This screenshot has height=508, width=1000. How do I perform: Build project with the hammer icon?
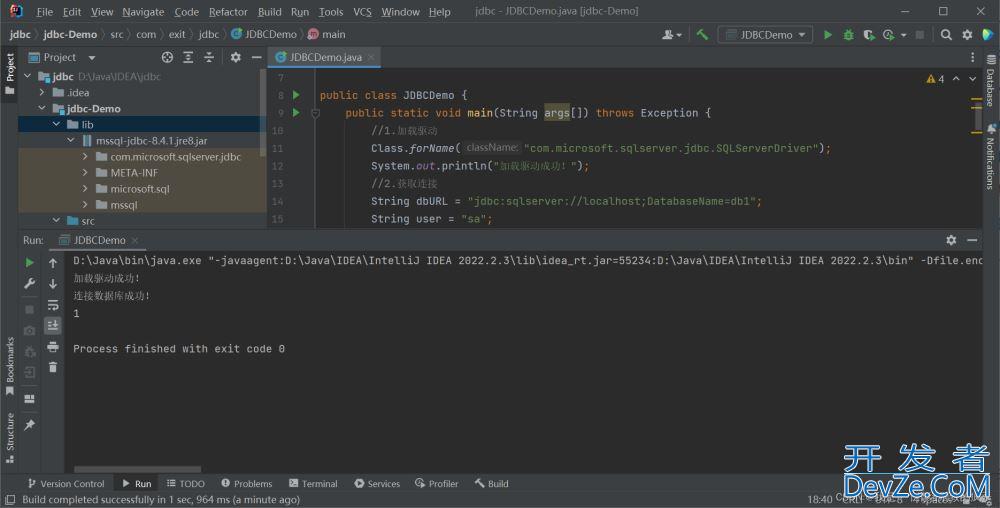pyautogui.click(x=702, y=35)
